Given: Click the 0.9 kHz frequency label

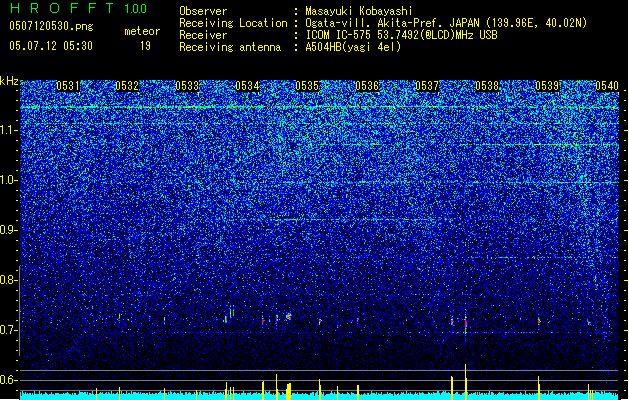Looking at the screenshot, I should (8, 230).
